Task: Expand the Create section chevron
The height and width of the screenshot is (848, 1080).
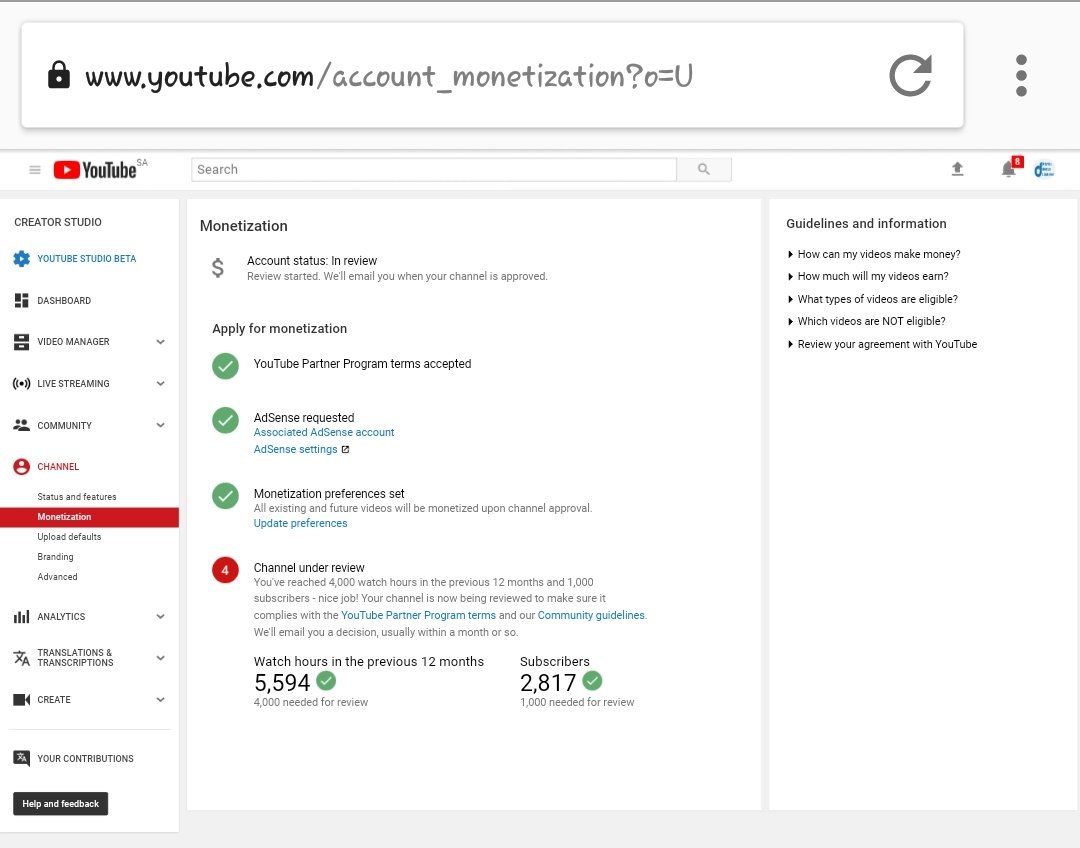Action: point(160,700)
